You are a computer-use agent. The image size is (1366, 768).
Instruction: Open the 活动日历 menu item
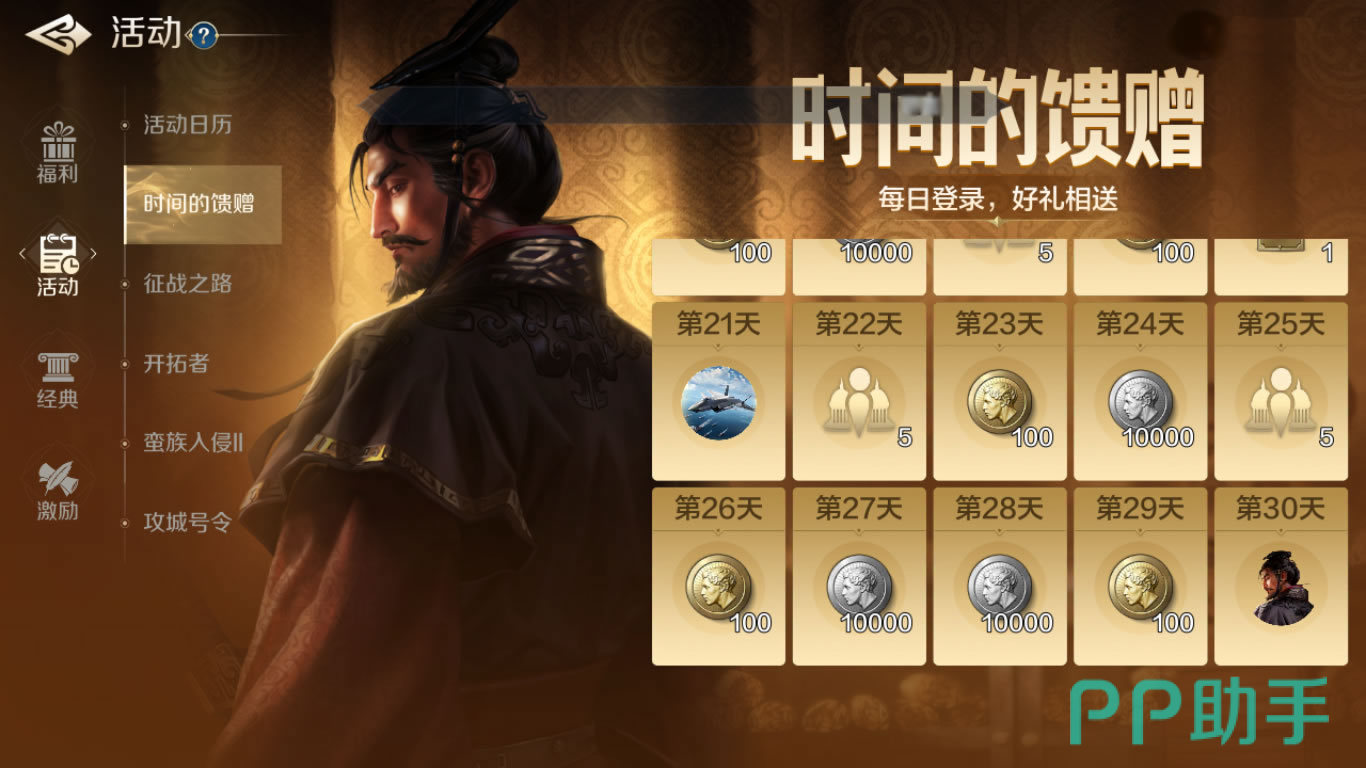pyautogui.click(x=187, y=125)
